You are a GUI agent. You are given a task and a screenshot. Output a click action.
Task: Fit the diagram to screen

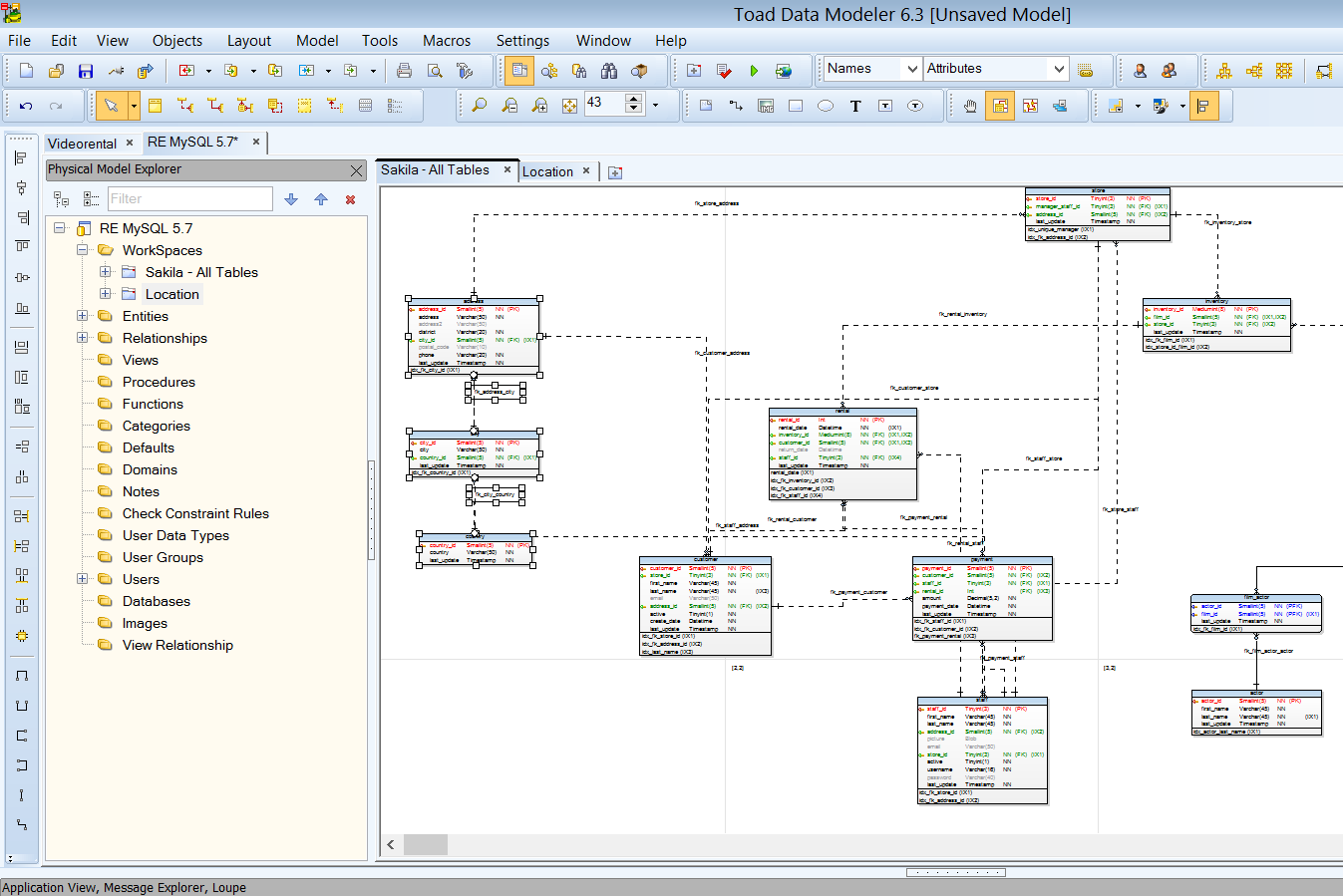[569, 106]
